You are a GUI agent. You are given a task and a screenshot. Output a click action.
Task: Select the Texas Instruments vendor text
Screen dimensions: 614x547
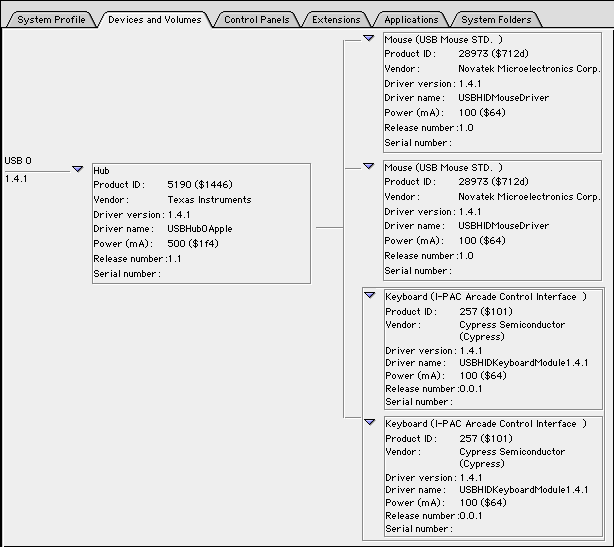coord(209,199)
